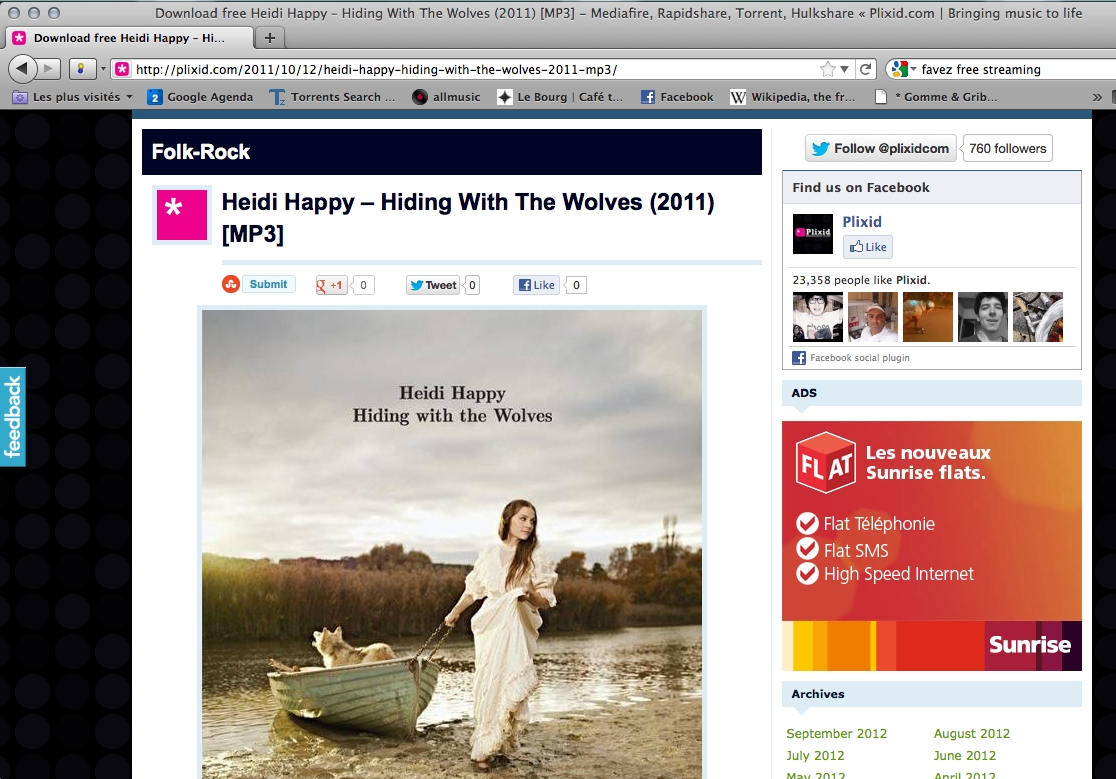Click the Google +1 button
Image resolution: width=1116 pixels, height=779 pixels.
331,285
